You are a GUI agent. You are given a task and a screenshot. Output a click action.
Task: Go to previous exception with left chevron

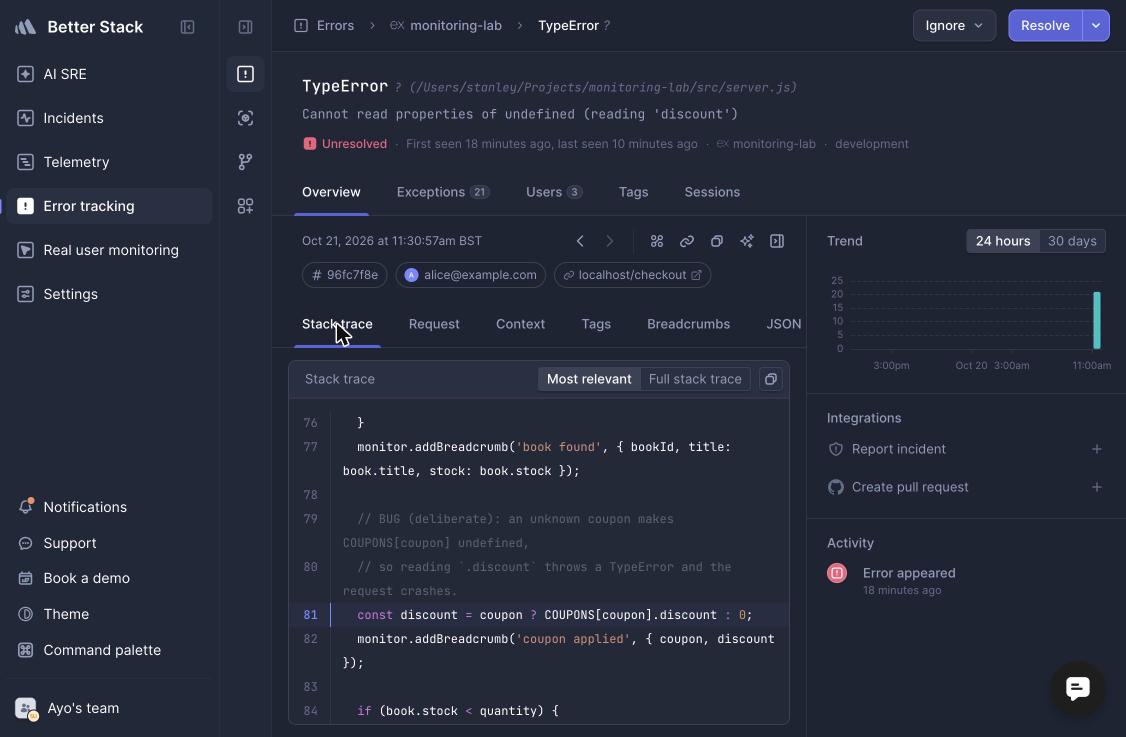pos(580,241)
